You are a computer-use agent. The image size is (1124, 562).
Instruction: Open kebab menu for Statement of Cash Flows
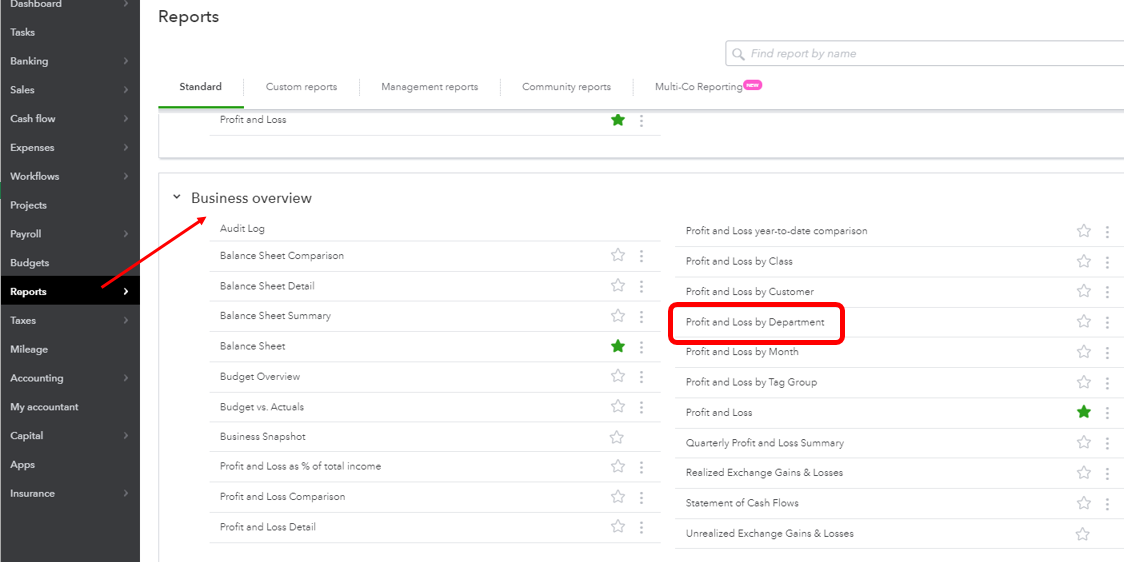pos(1108,503)
